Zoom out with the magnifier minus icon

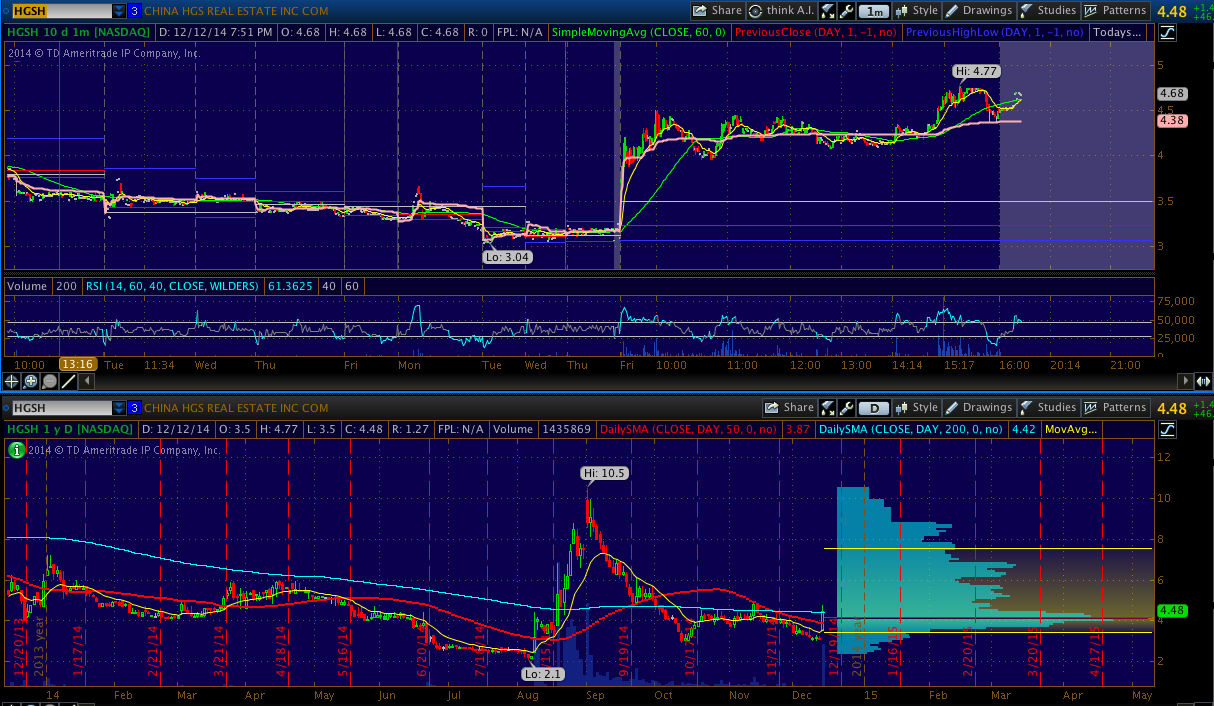(x=50, y=381)
